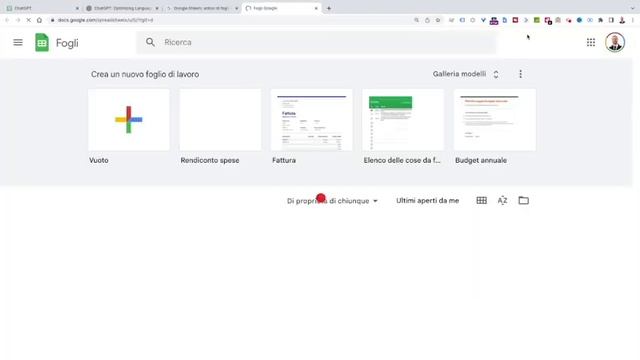Open the account profile avatar
640x360 pixels.
tap(615, 42)
